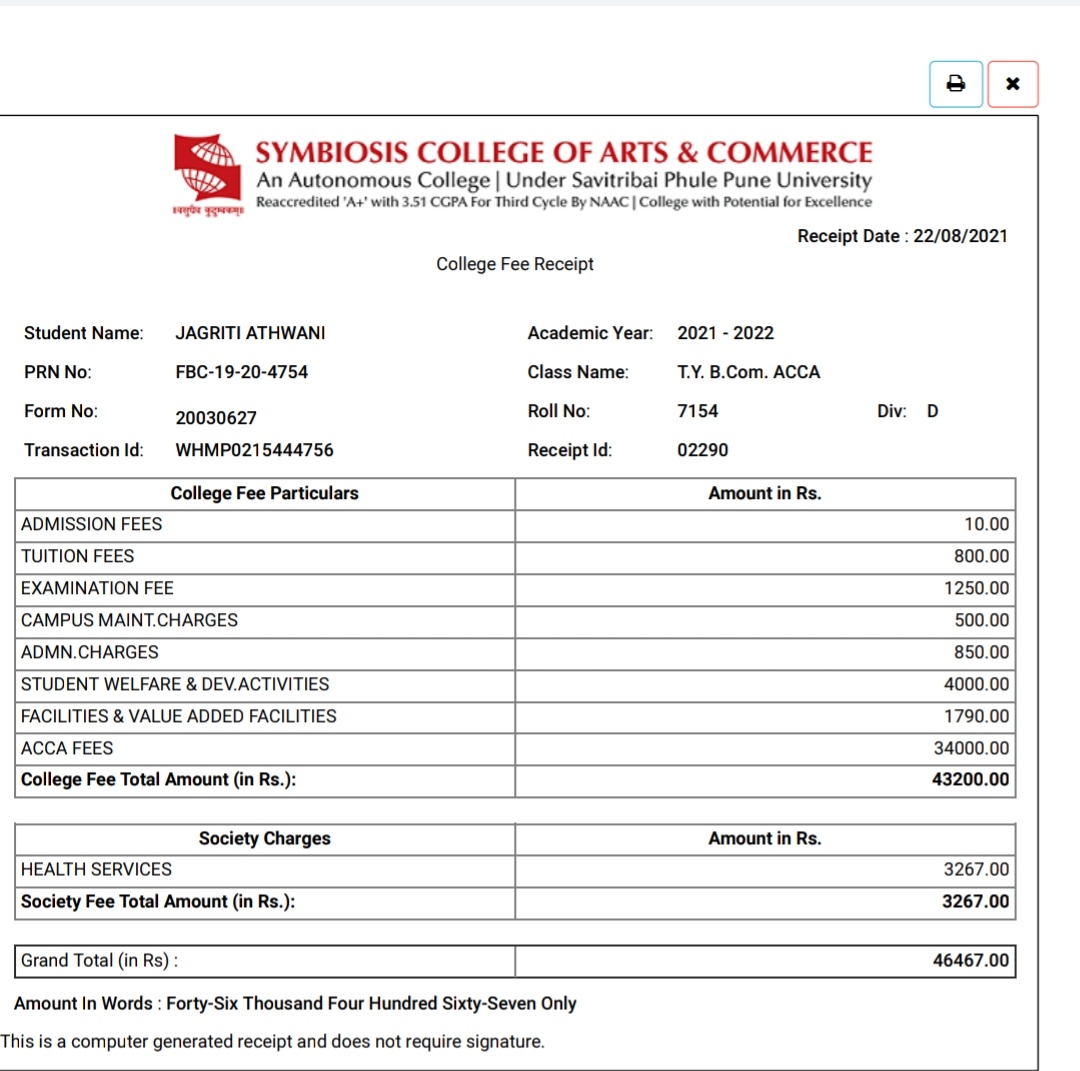Select student name JAGRITI ATHWANI

click(x=250, y=333)
